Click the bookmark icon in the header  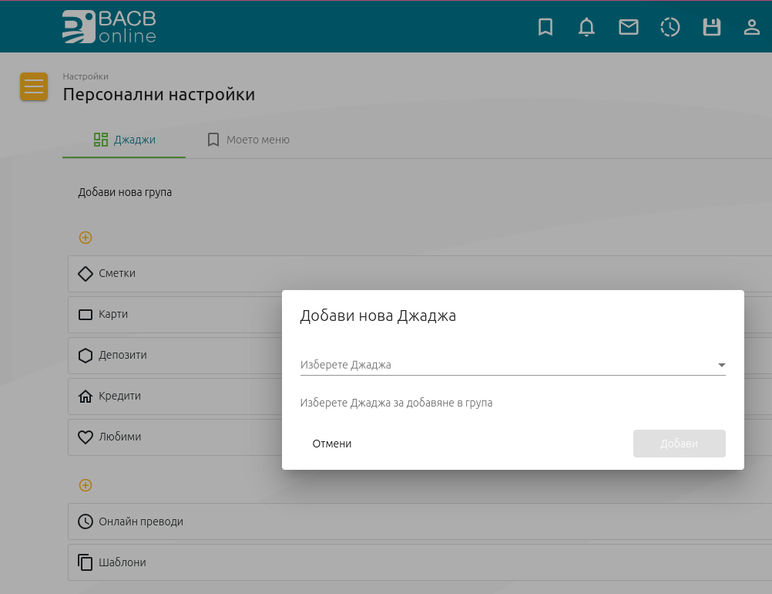coord(545,27)
